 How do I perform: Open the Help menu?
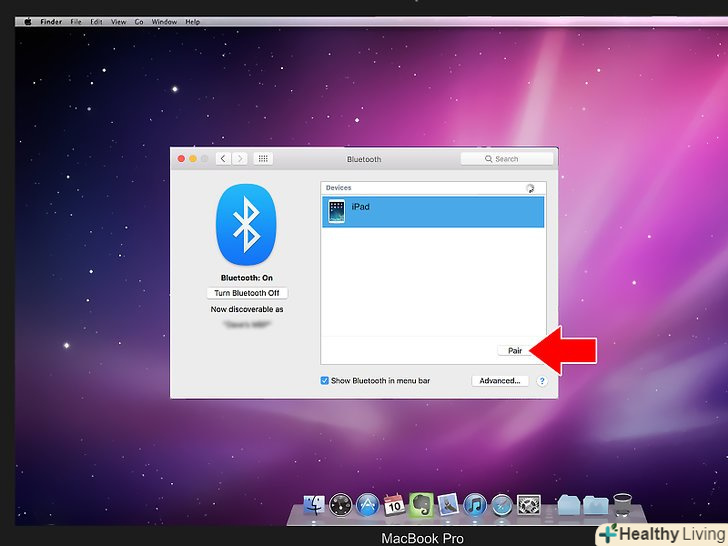tap(193, 22)
